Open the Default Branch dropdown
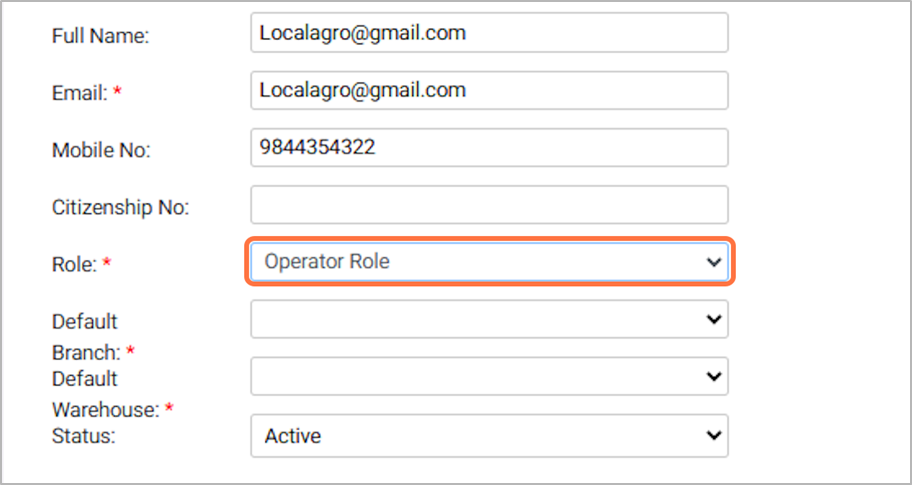This screenshot has width=912, height=485. click(x=480, y=320)
